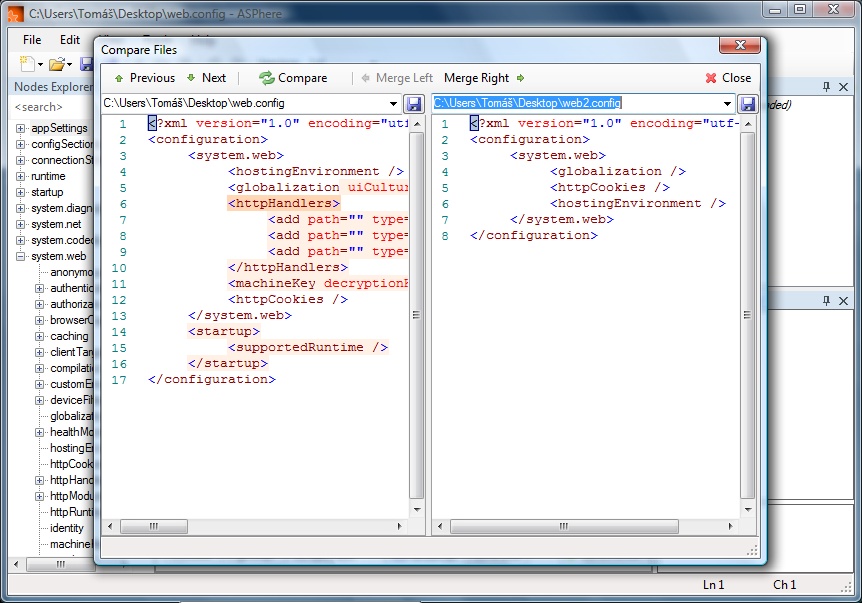
Task: Click down arrow of left pane vertical scrollbar
Action: pos(417,510)
